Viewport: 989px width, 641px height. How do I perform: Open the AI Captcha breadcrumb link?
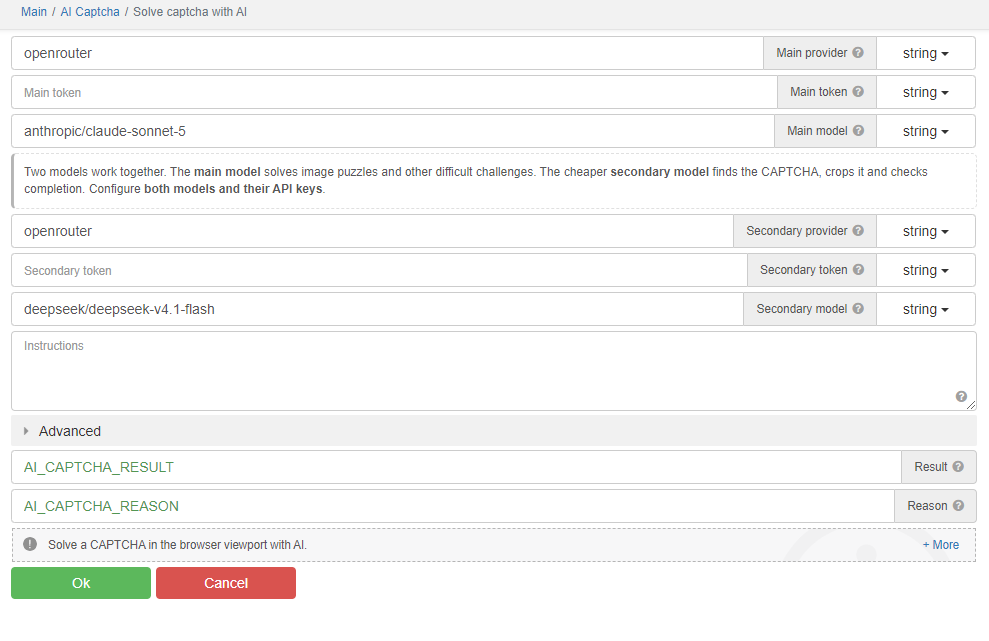[x=90, y=12]
